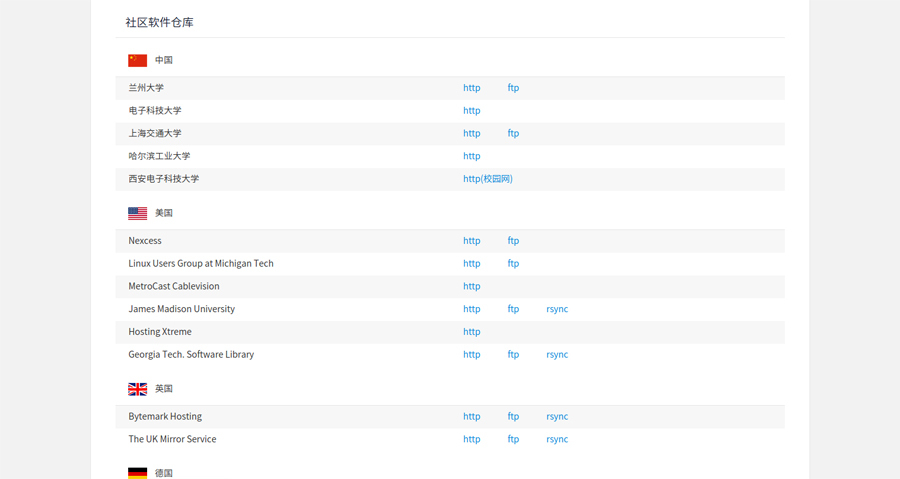Click the China flag icon
This screenshot has width=900, height=479.
(137, 60)
